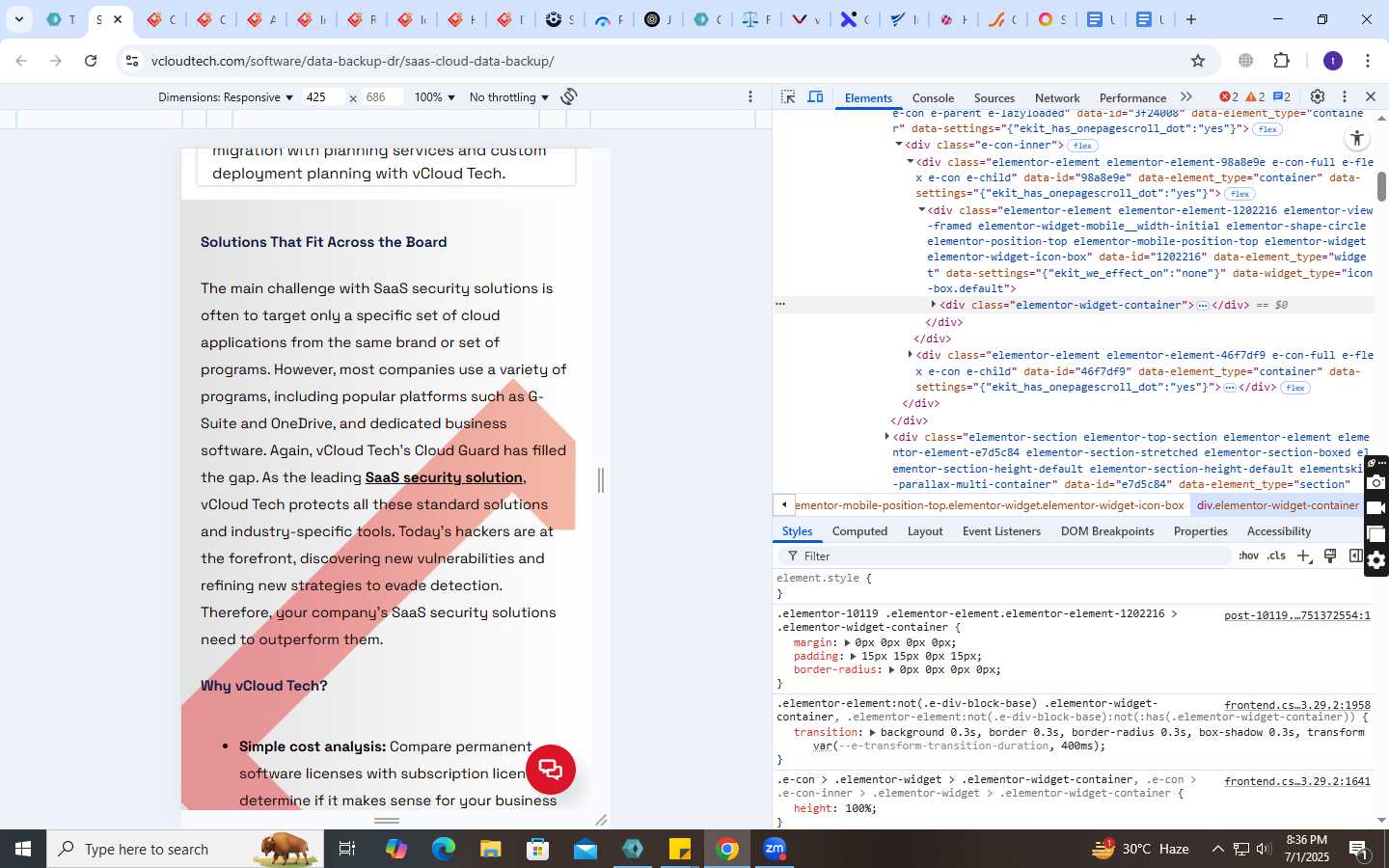Open DevTools customize three-dot menu

pyautogui.click(x=1344, y=96)
